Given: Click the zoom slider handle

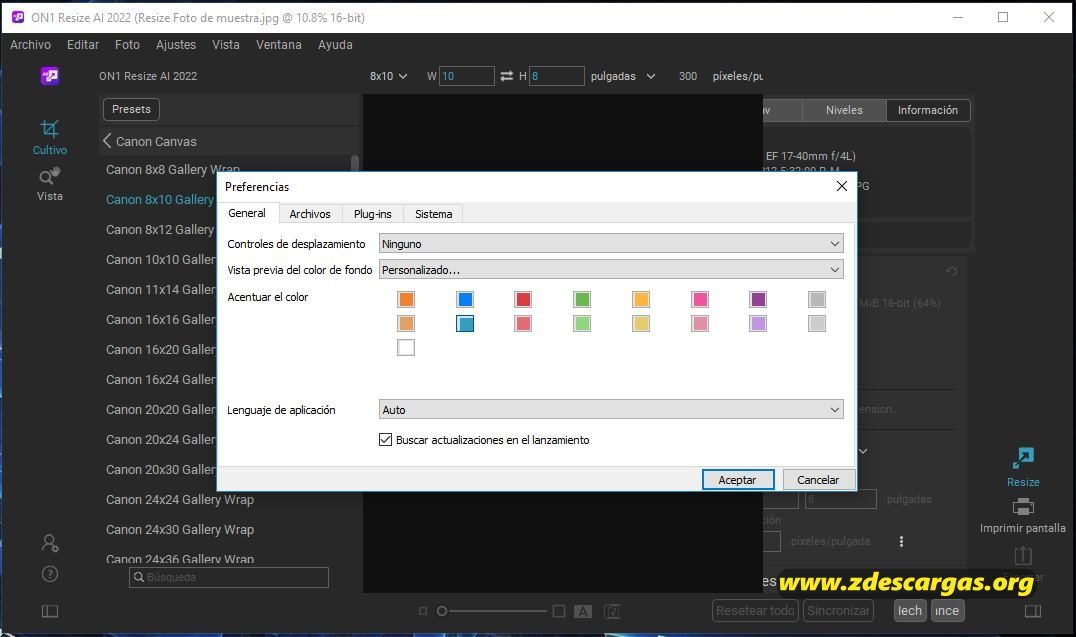Looking at the screenshot, I should tap(442, 611).
